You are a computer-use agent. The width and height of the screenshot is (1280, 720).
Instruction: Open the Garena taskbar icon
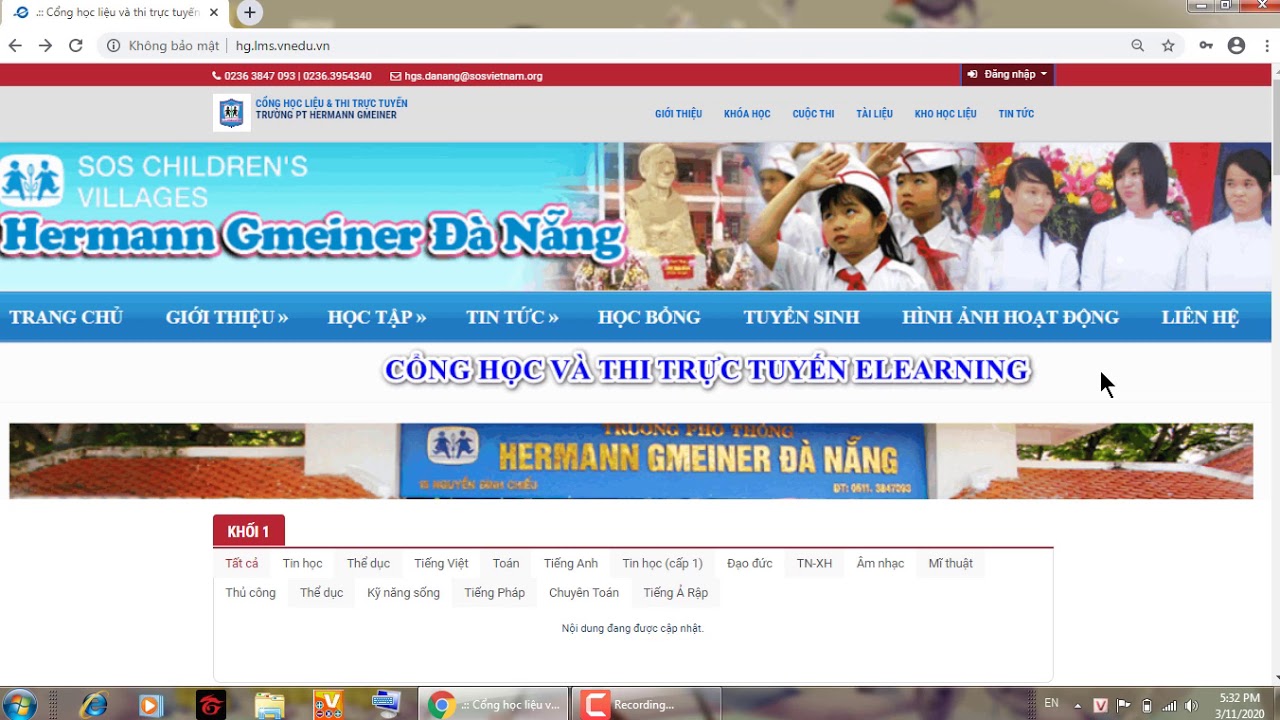[210, 705]
